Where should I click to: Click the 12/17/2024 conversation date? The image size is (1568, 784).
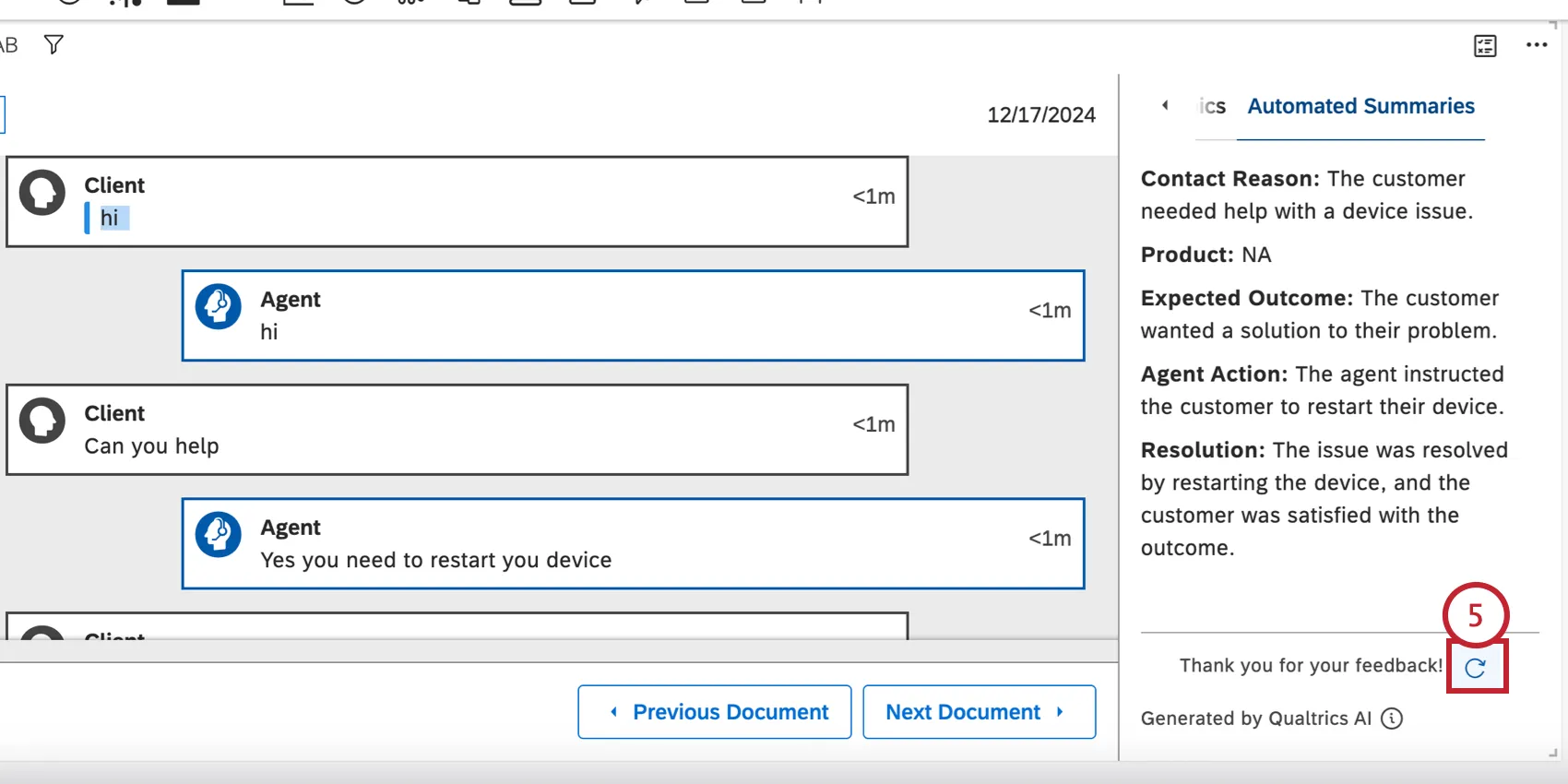pyautogui.click(x=1041, y=115)
